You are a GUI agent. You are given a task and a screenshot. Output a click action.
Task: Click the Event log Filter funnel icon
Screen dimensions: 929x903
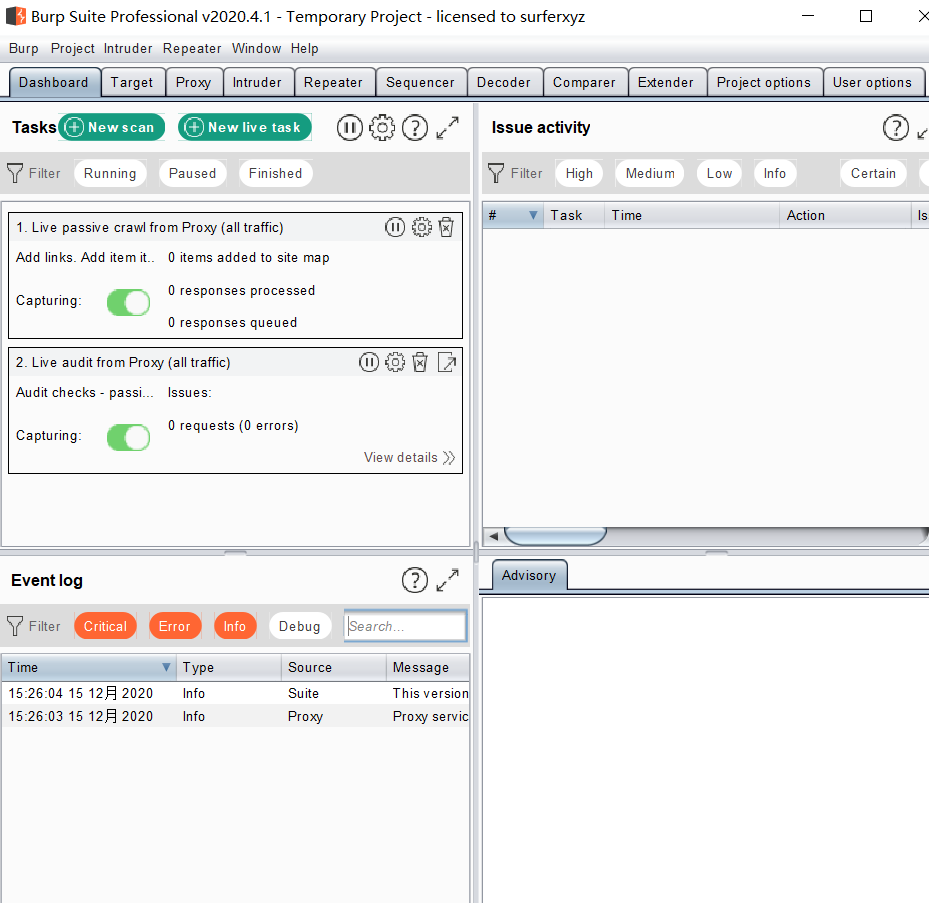[15, 626]
